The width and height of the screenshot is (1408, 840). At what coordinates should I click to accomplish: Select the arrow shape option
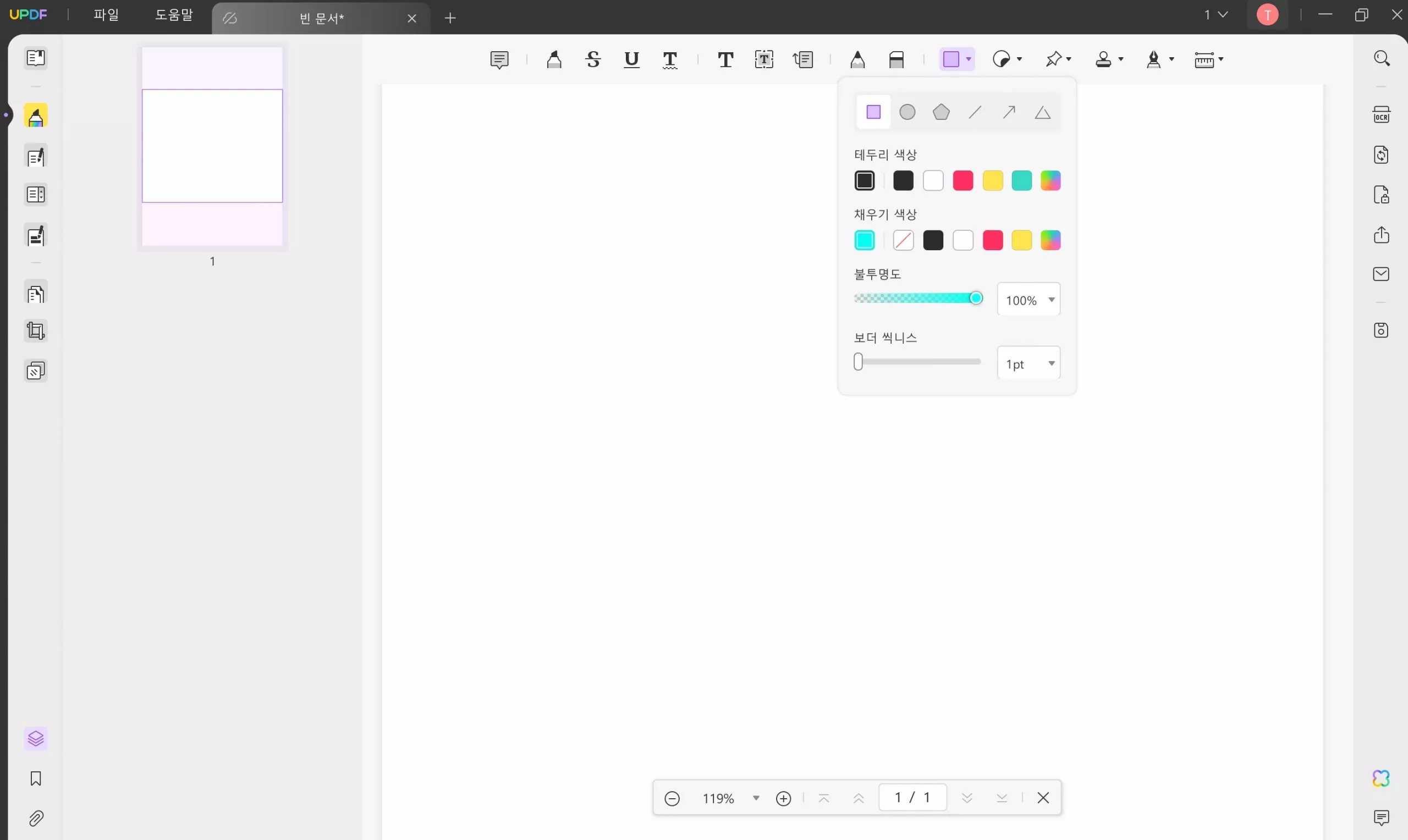pyautogui.click(x=1009, y=112)
